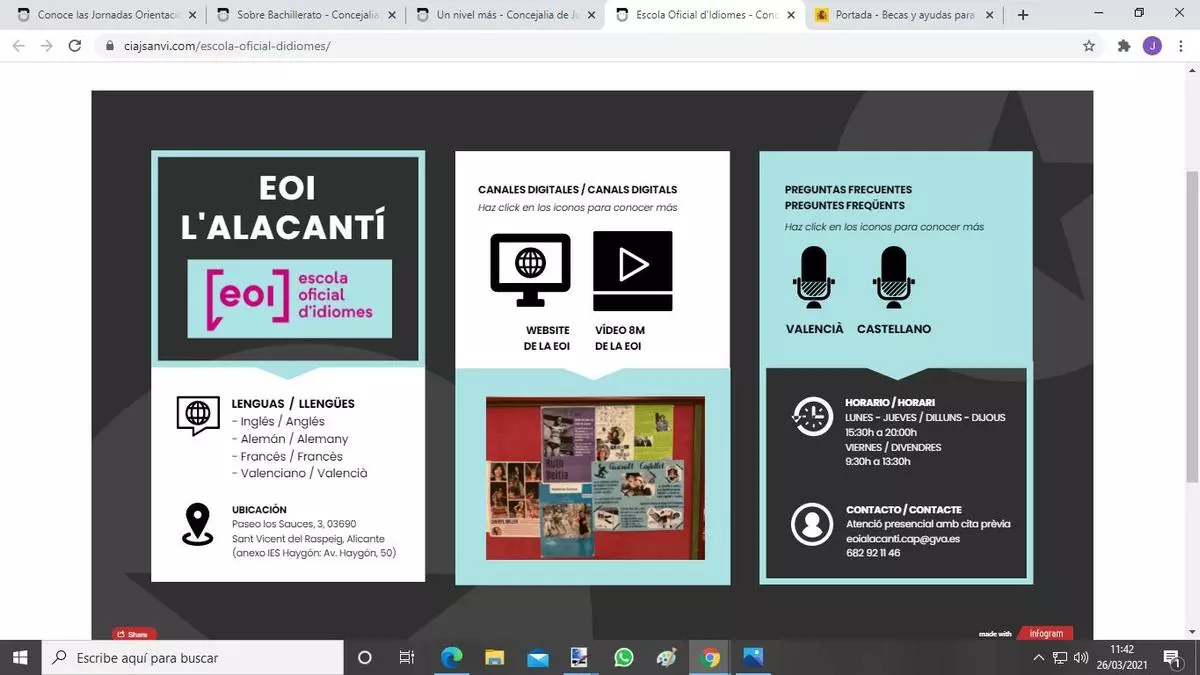Open the Chrome extensions puzzle icon

click(1123, 46)
